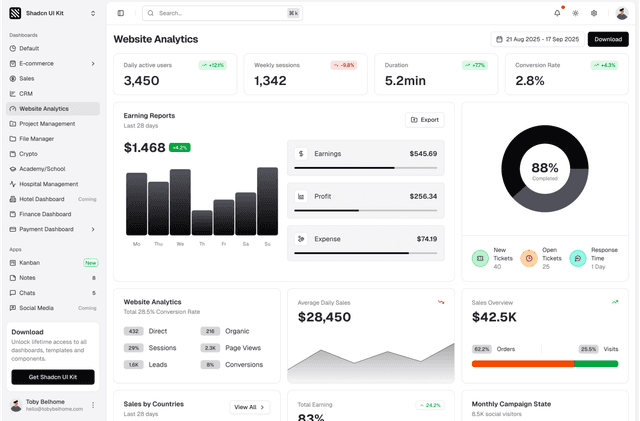Click the +12.1% badge on Daily active users
Image resolution: width=640 pixels, height=421 pixels.
(213, 65)
